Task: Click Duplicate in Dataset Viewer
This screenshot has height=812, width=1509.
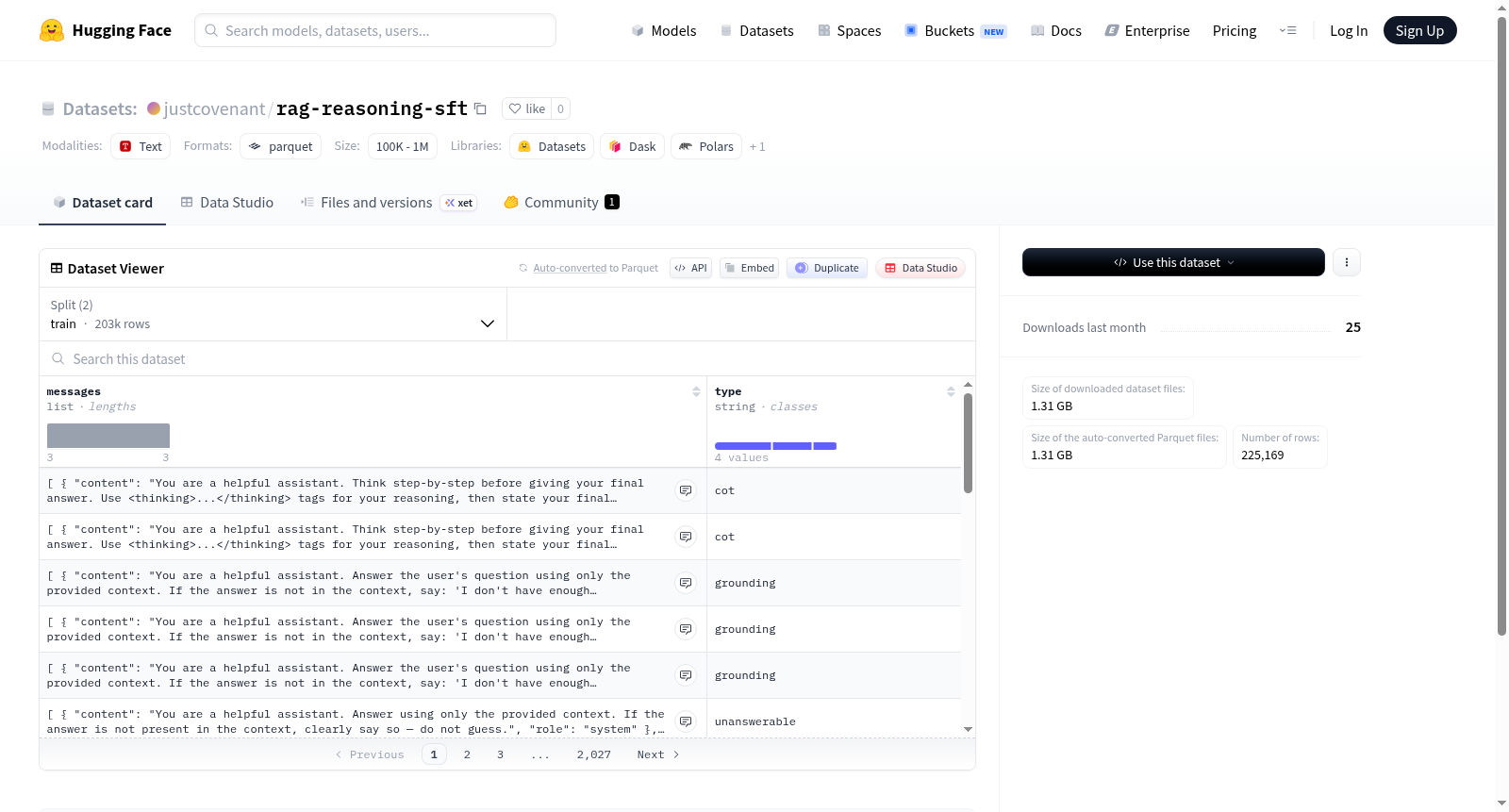Action: [x=827, y=268]
